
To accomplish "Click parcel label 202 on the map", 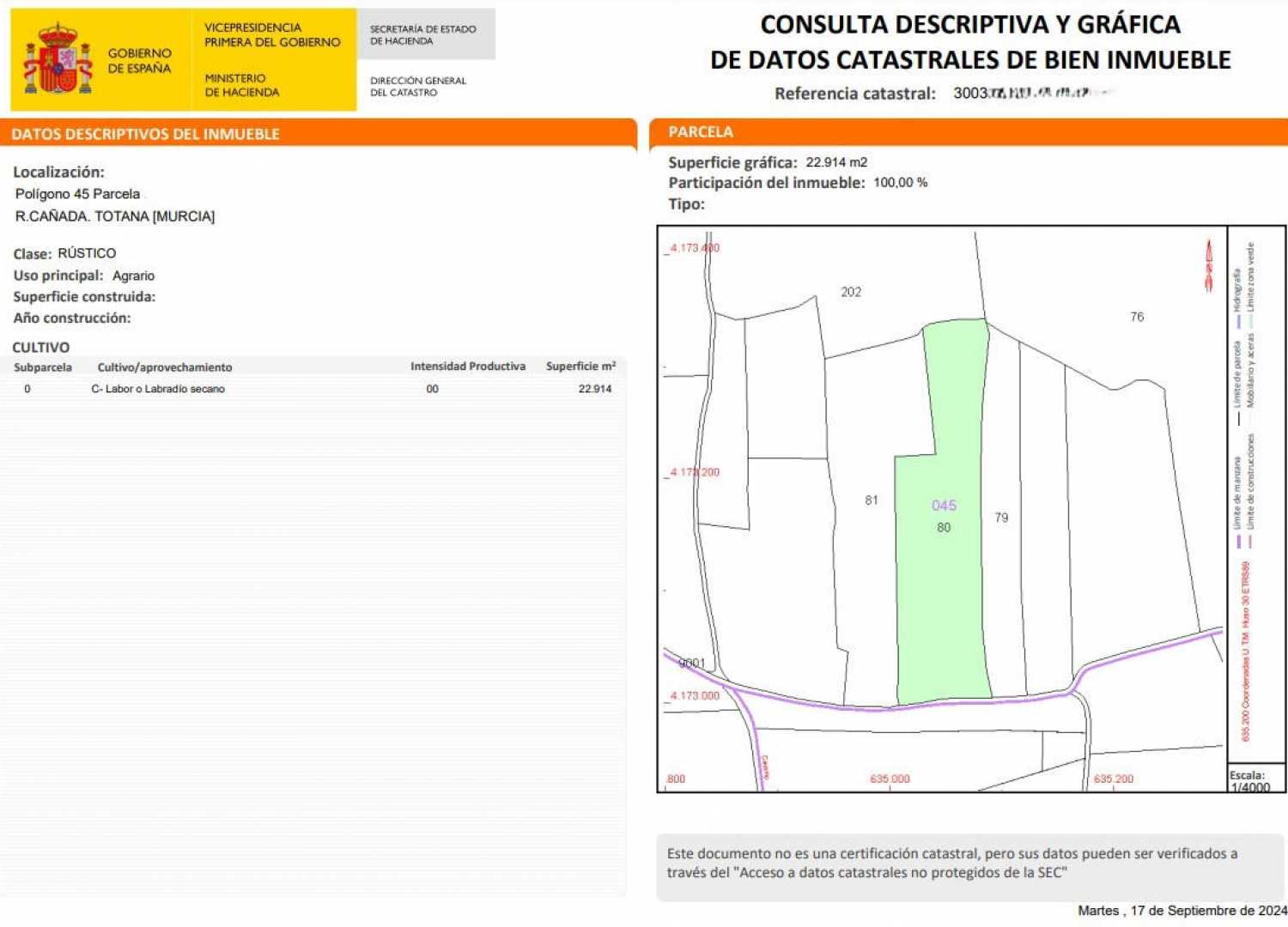I will coord(850,292).
